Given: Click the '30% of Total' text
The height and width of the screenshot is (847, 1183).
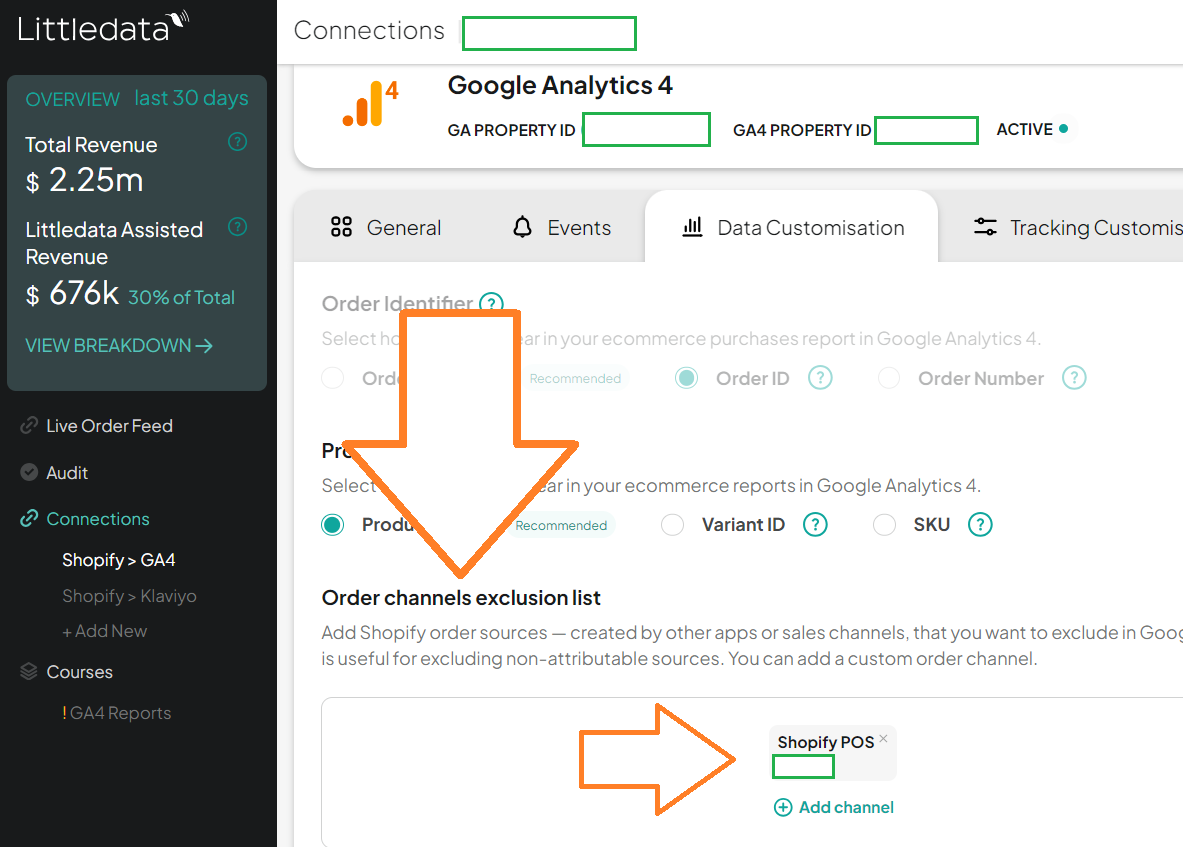Looking at the screenshot, I should point(181,297).
